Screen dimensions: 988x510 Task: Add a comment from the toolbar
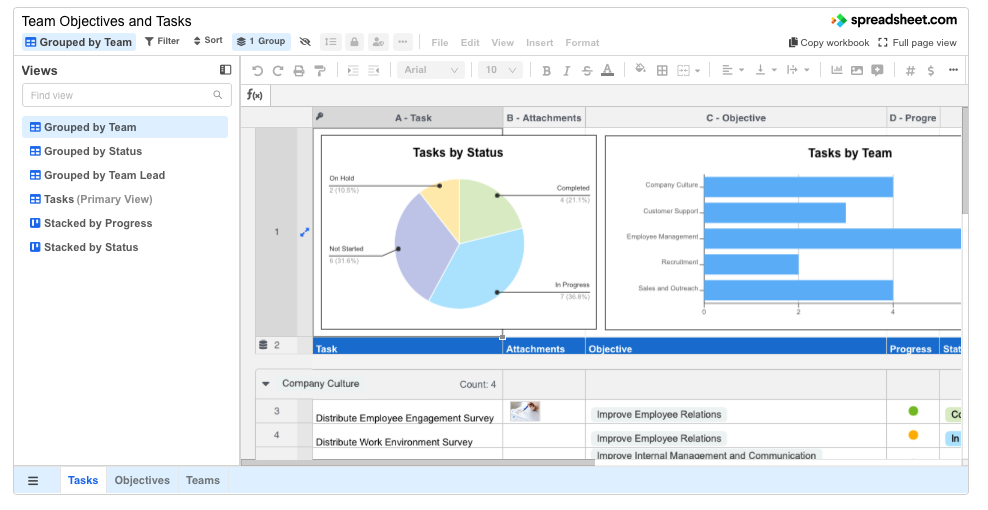(x=877, y=70)
